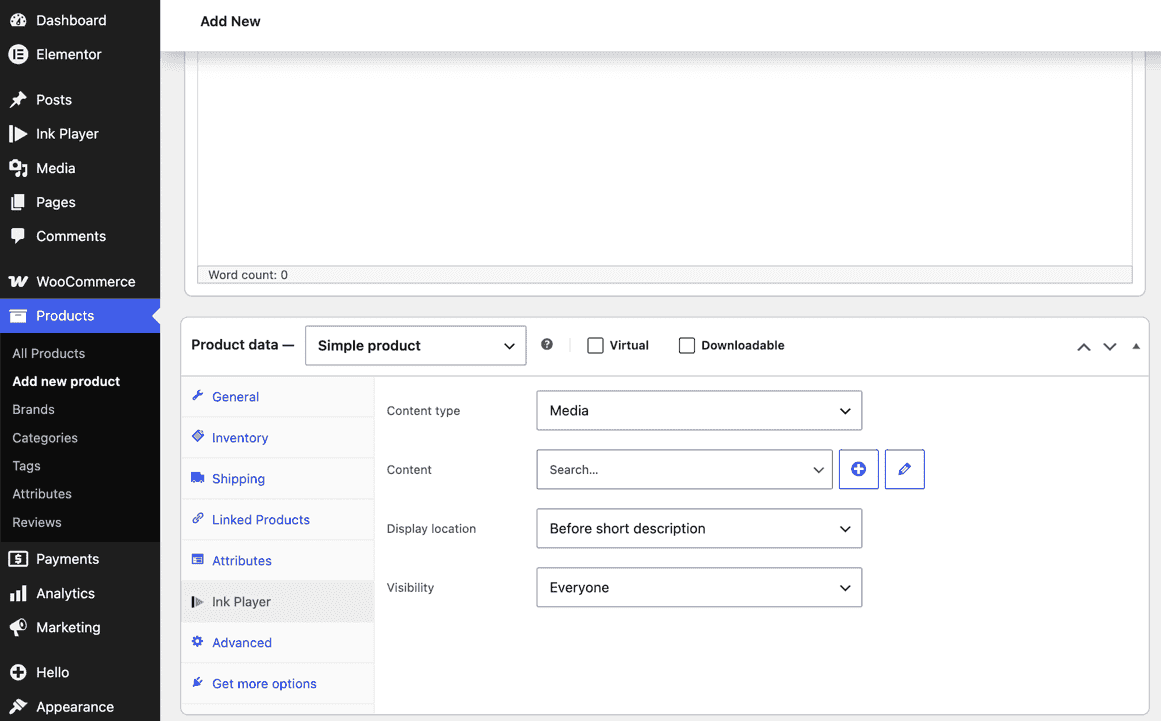Screen dimensions: 1161x721
Task: Click the Appearance paintbrush icon
Action: (x=18, y=706)
